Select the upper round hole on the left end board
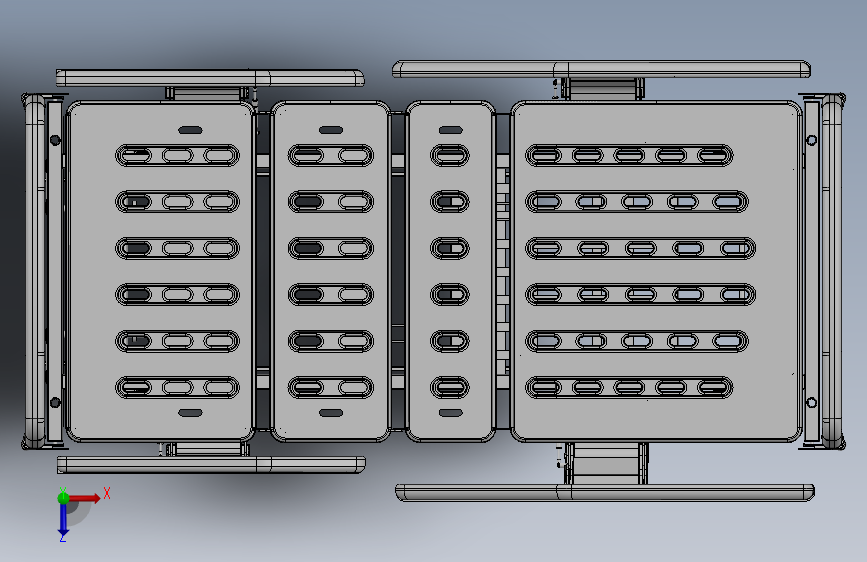867x562 pixels. [55, 140]
